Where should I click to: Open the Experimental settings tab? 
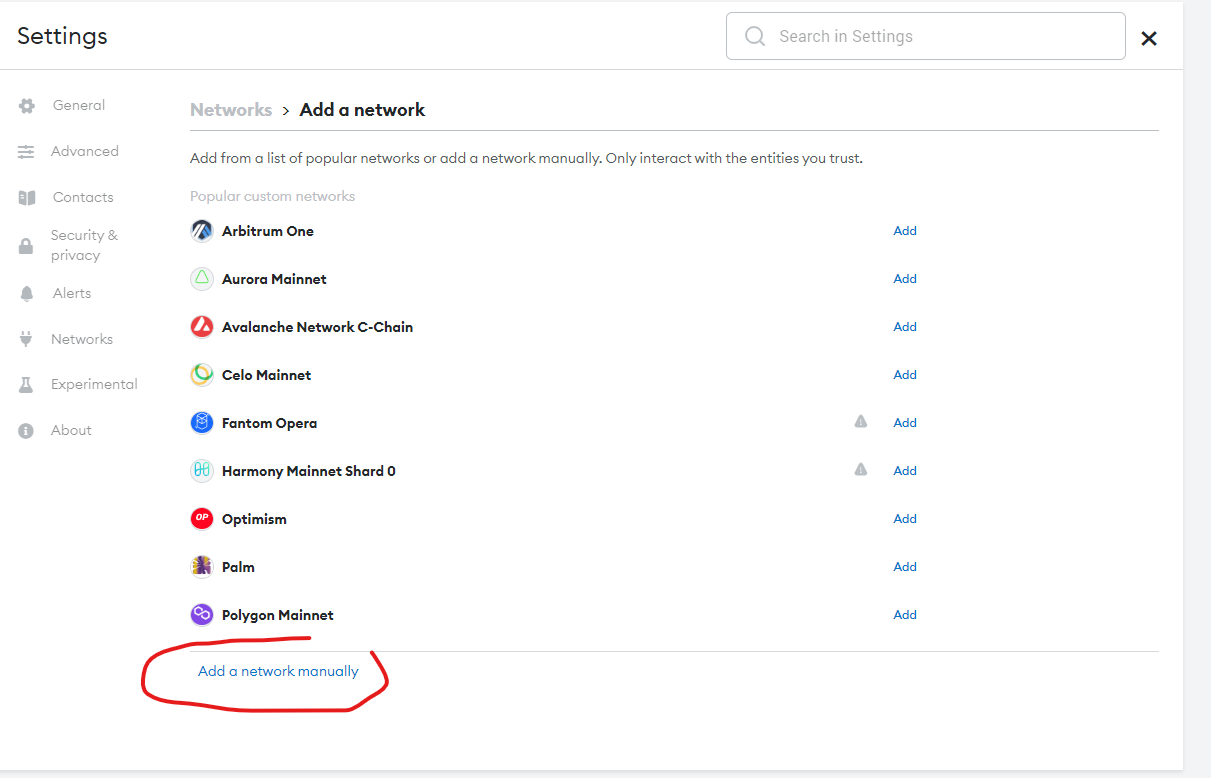point(94,385)
